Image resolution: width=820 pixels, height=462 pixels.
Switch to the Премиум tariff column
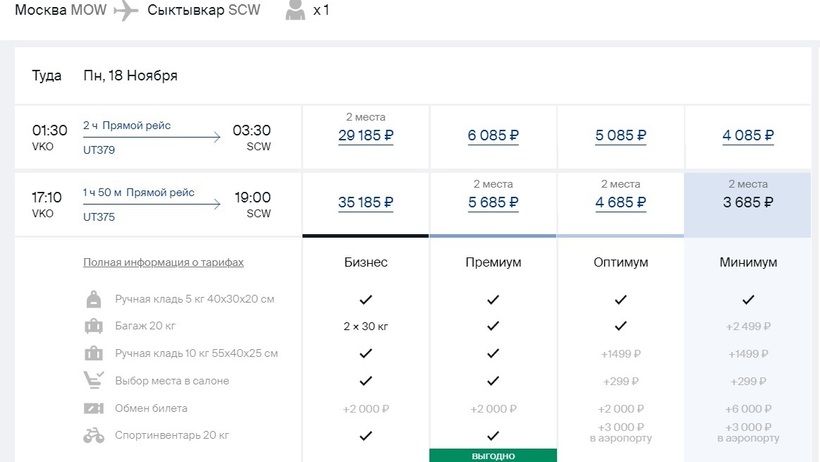coord(493,262)
